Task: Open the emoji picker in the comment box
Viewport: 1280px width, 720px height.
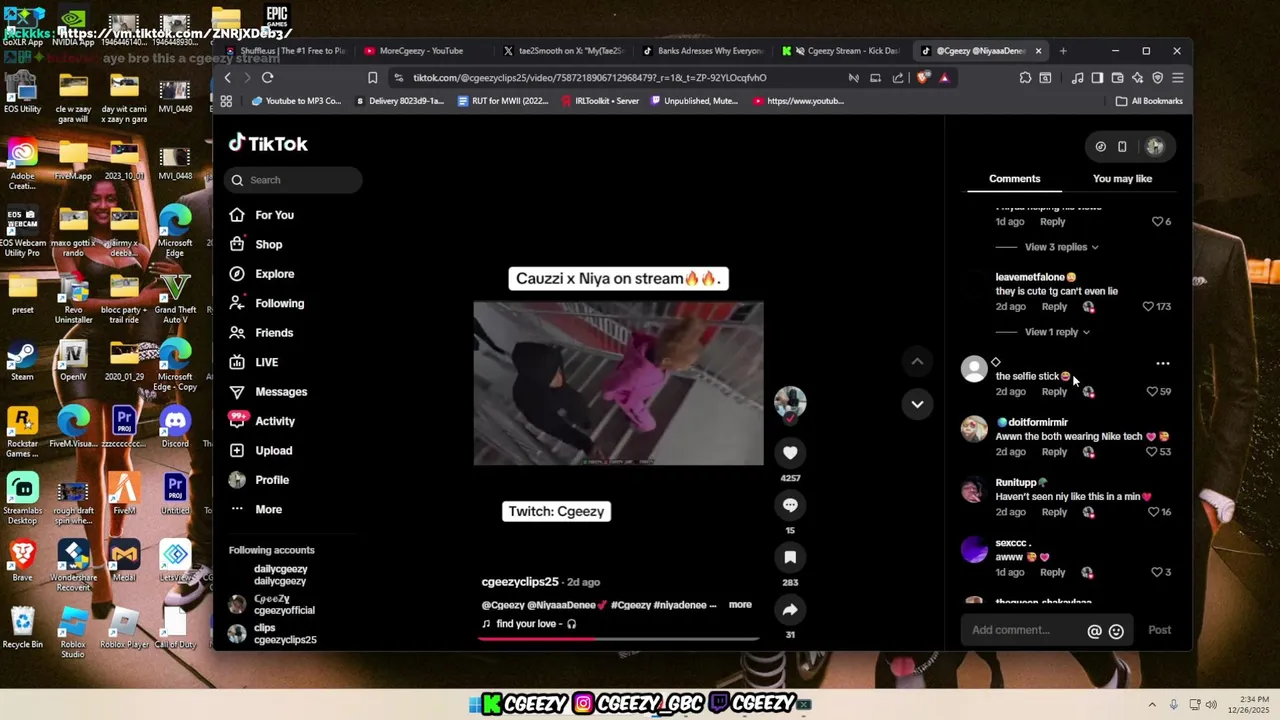Action: 1116,631
